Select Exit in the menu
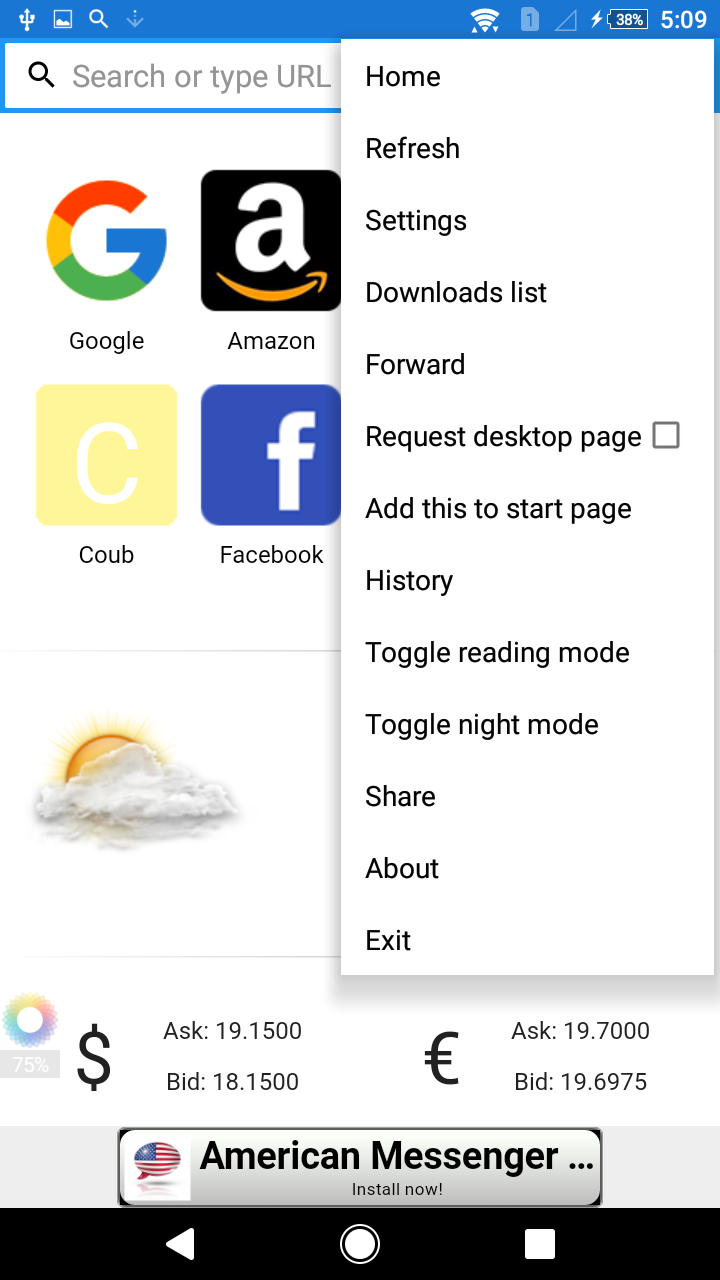The width and height of the screenshot is (720, 1280). tap(388, 941)
